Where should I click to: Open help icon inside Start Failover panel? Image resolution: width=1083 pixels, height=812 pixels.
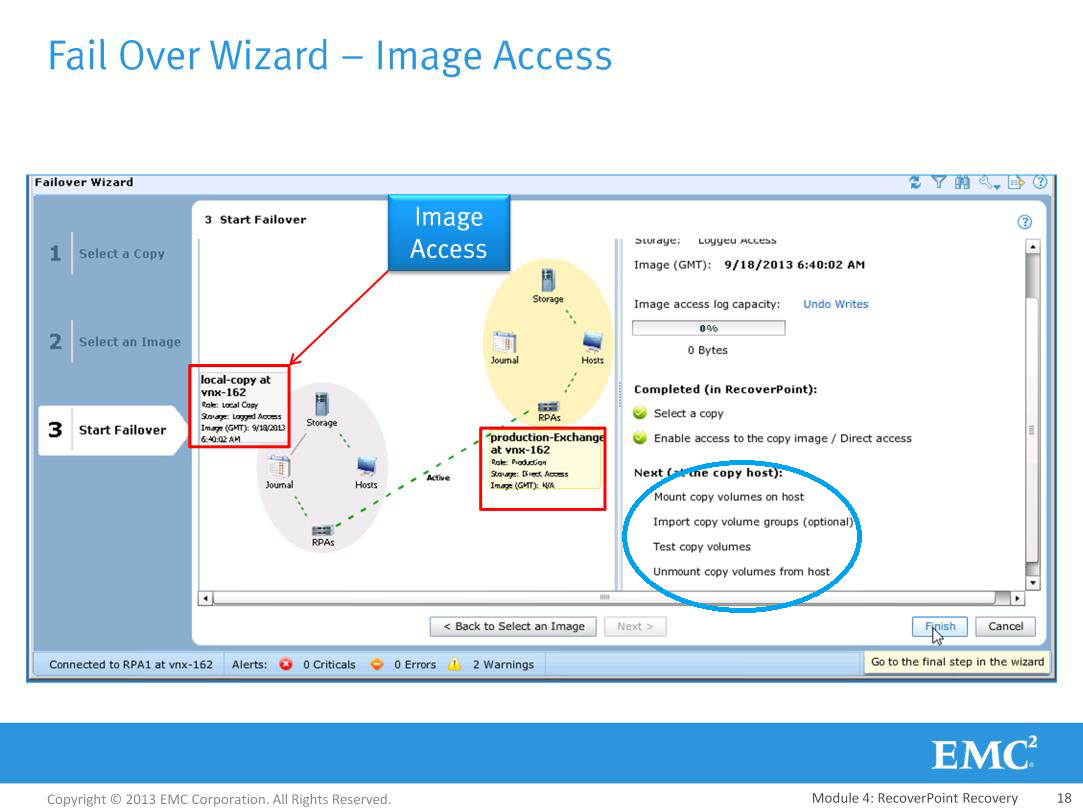[x=1024, y=222]
